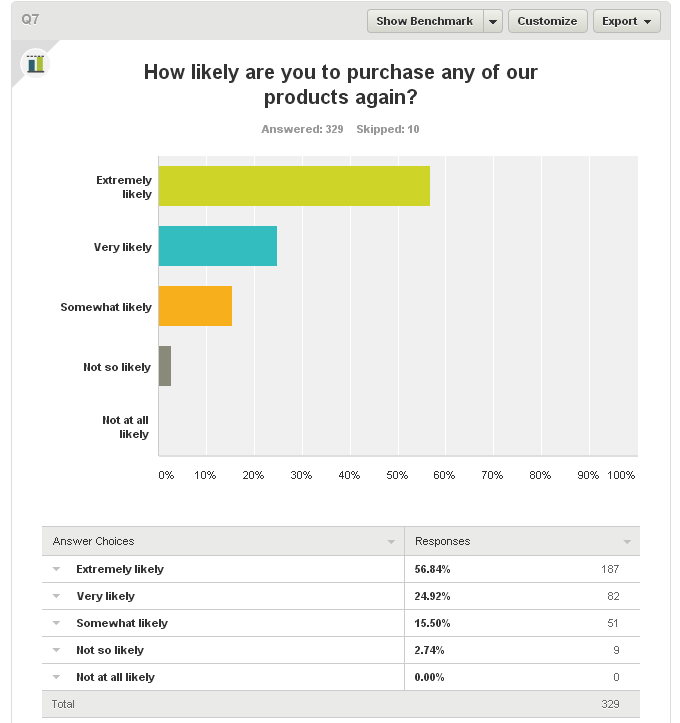
Task: Click the Responses column header
Action: click(x=443, y=541)
